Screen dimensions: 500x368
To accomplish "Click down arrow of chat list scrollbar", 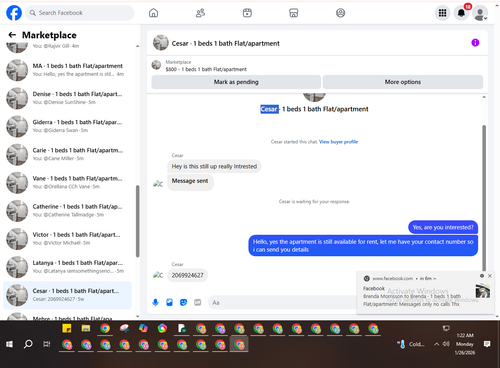I will 137,316.
